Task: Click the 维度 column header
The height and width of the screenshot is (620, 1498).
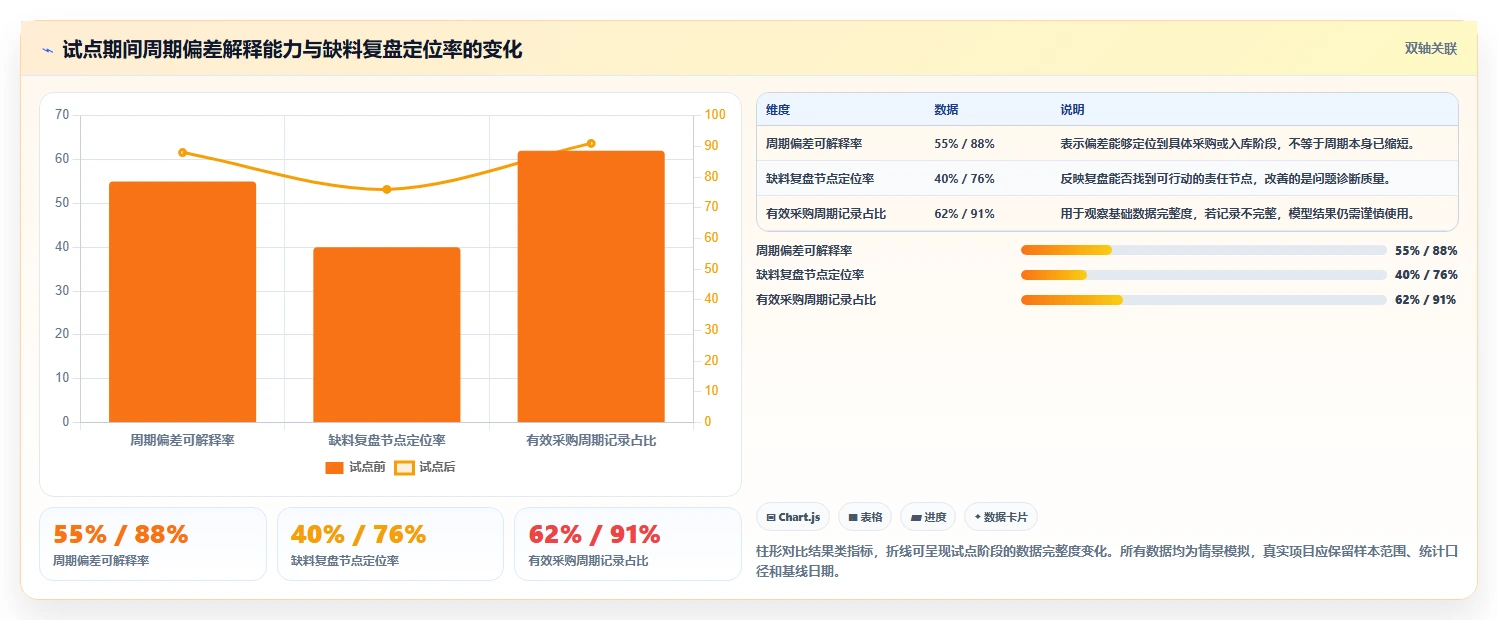Action: coord(778,110)
